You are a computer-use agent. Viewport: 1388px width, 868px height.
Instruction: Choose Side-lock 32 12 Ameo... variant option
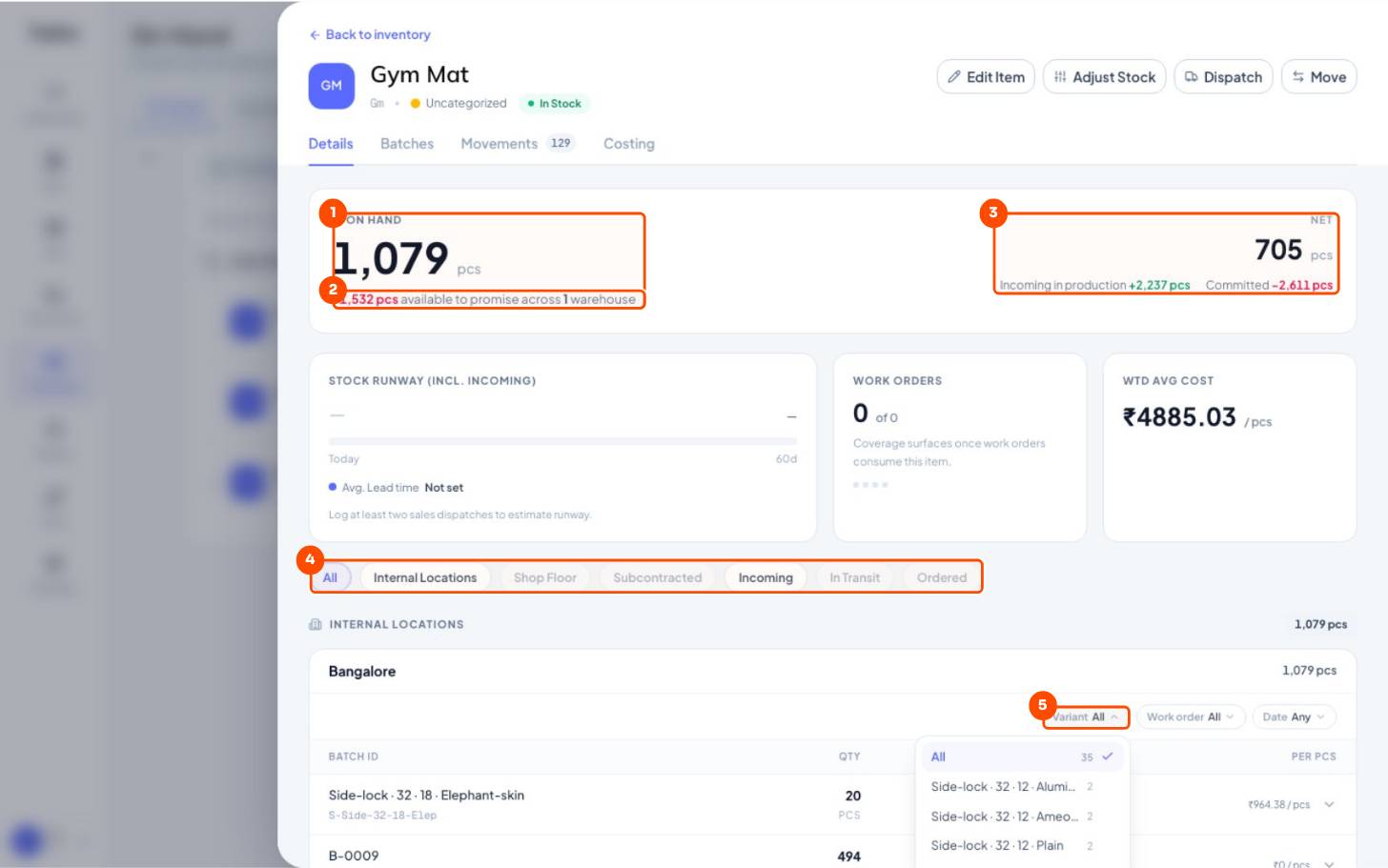click(x=1021, y=817)
